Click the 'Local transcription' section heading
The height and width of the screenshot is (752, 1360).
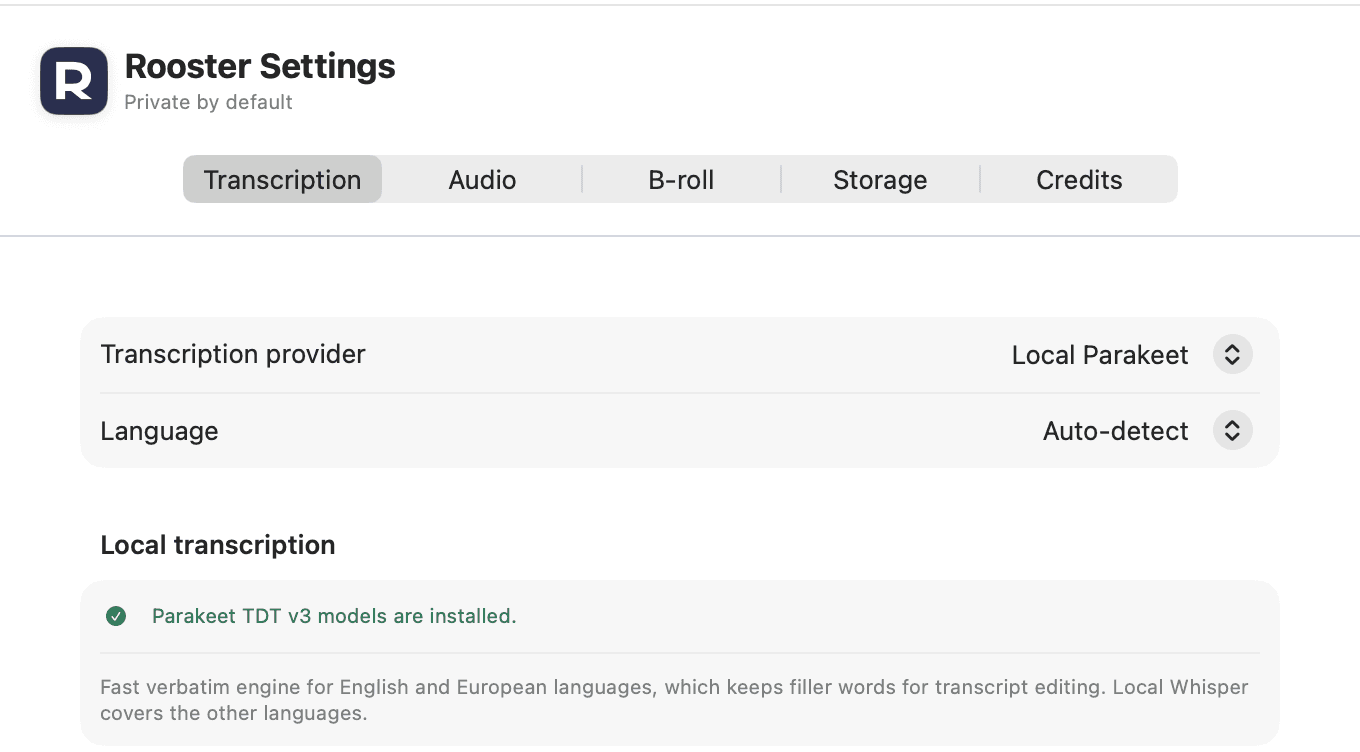coord(218,545)
